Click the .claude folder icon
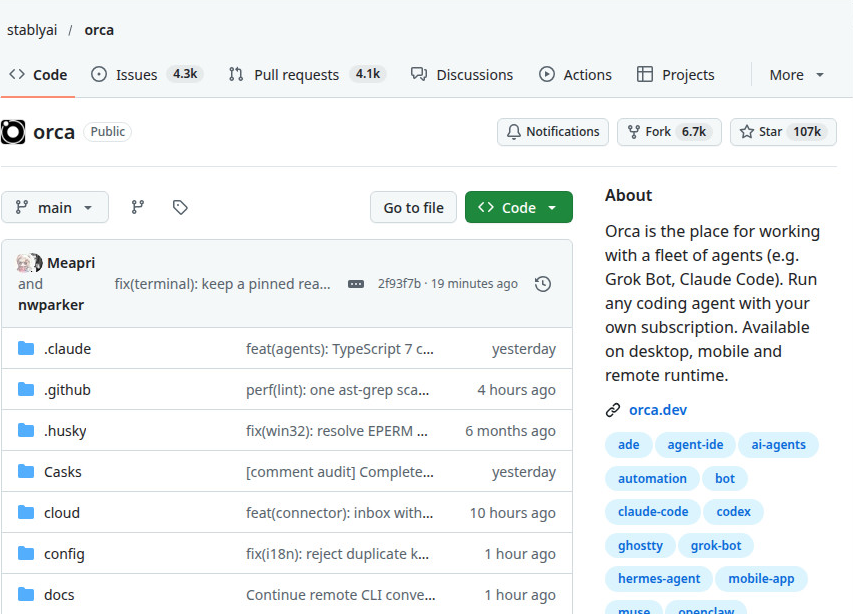853x614 pixels. pyautogui.click(x=26, y=348)
